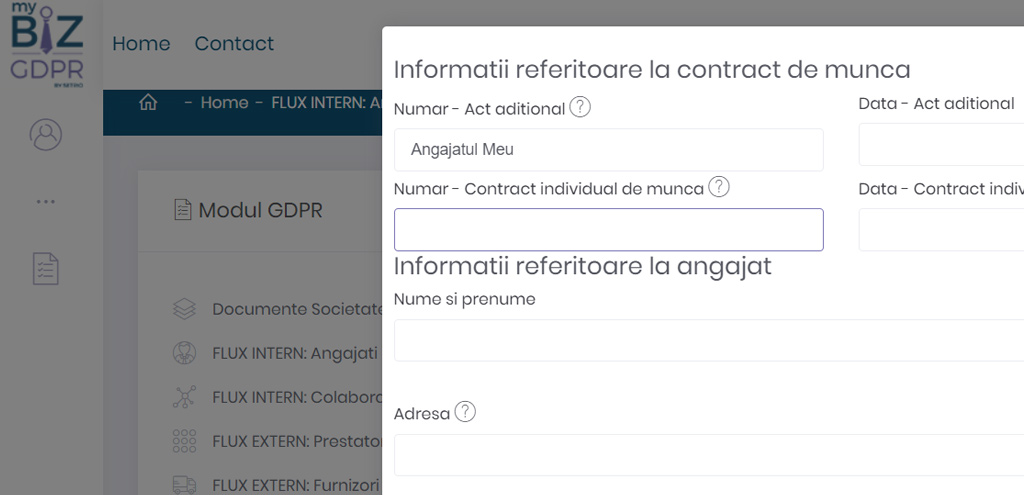
Task: Click the FLUX INTERN: Angajati icon
Action: click(184, 353)
